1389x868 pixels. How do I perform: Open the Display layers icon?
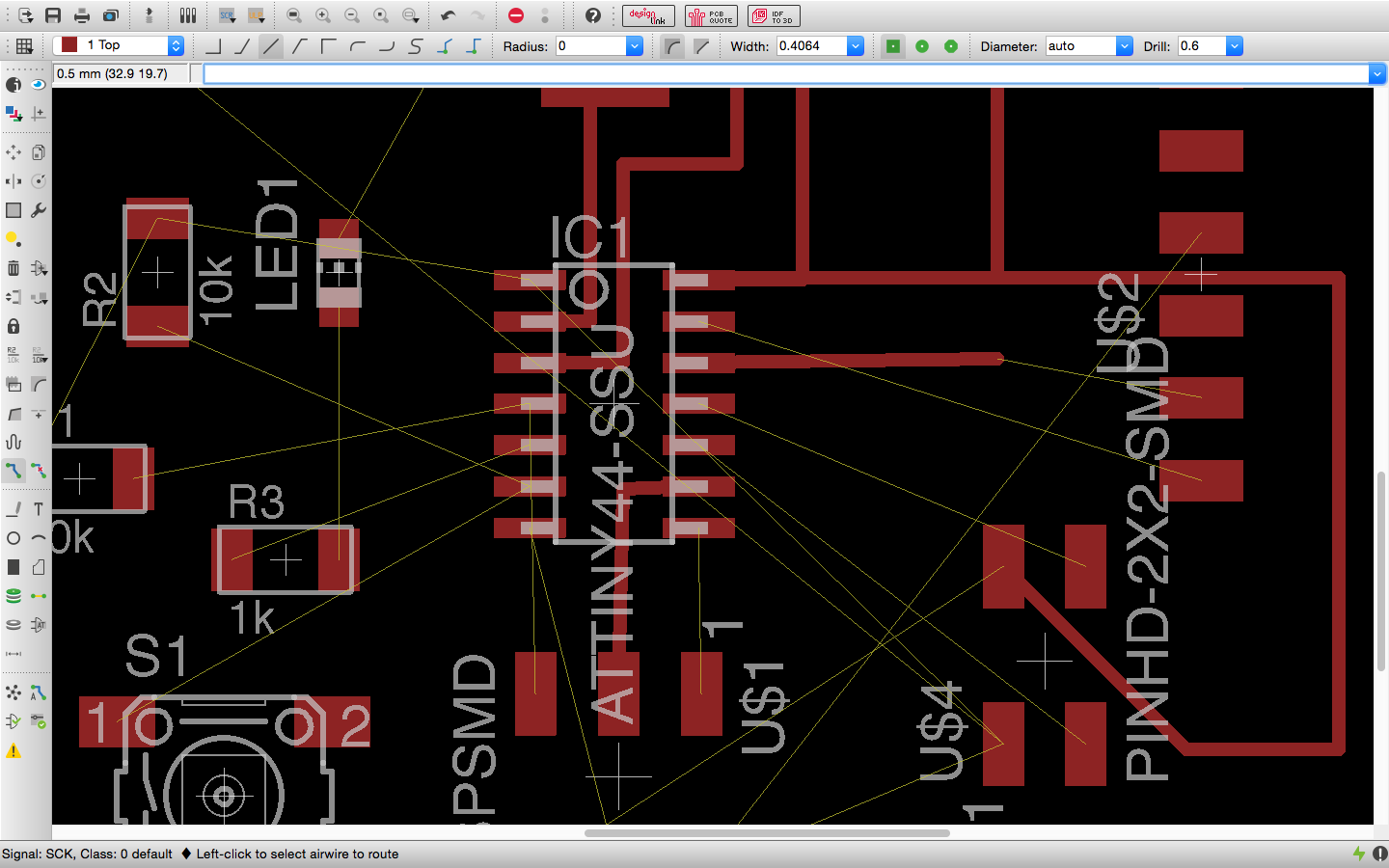[14, 113]
